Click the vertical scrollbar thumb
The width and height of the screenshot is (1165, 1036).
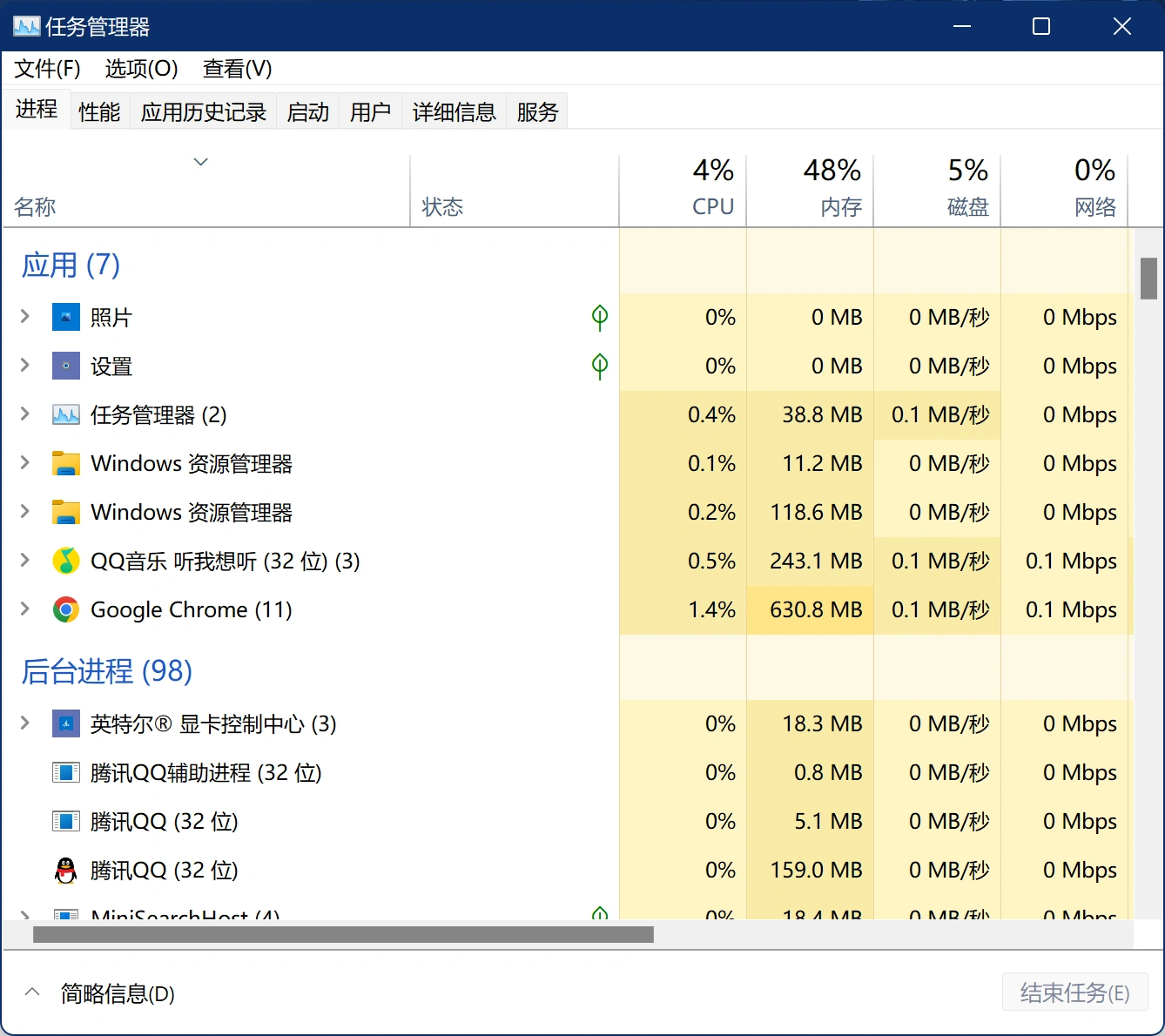coord(1148,279)
